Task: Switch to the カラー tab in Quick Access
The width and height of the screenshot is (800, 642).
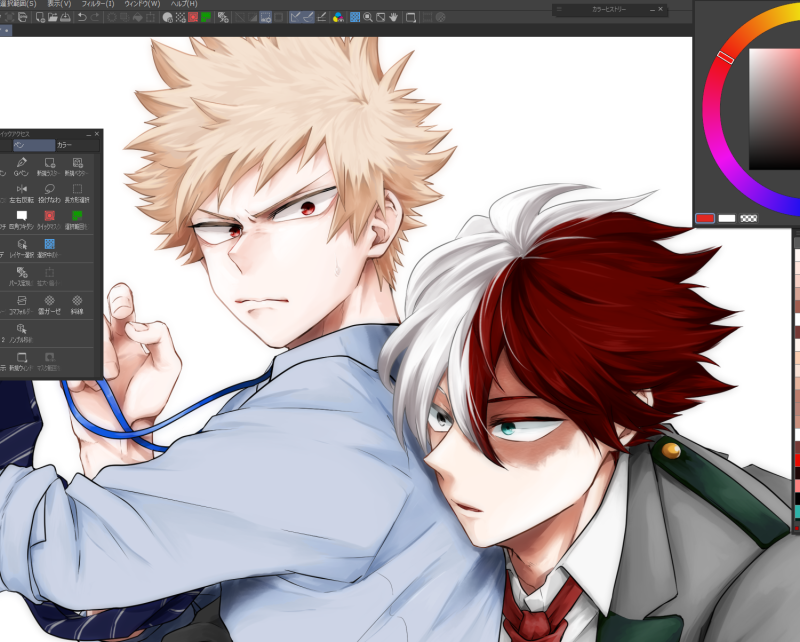Action: (77, 145)
